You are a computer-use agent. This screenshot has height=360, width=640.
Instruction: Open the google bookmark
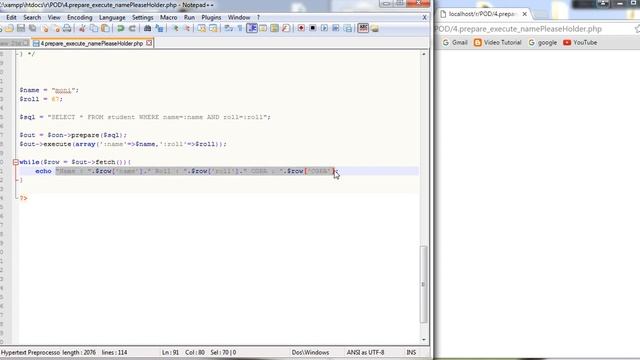(x=542, y=42)
